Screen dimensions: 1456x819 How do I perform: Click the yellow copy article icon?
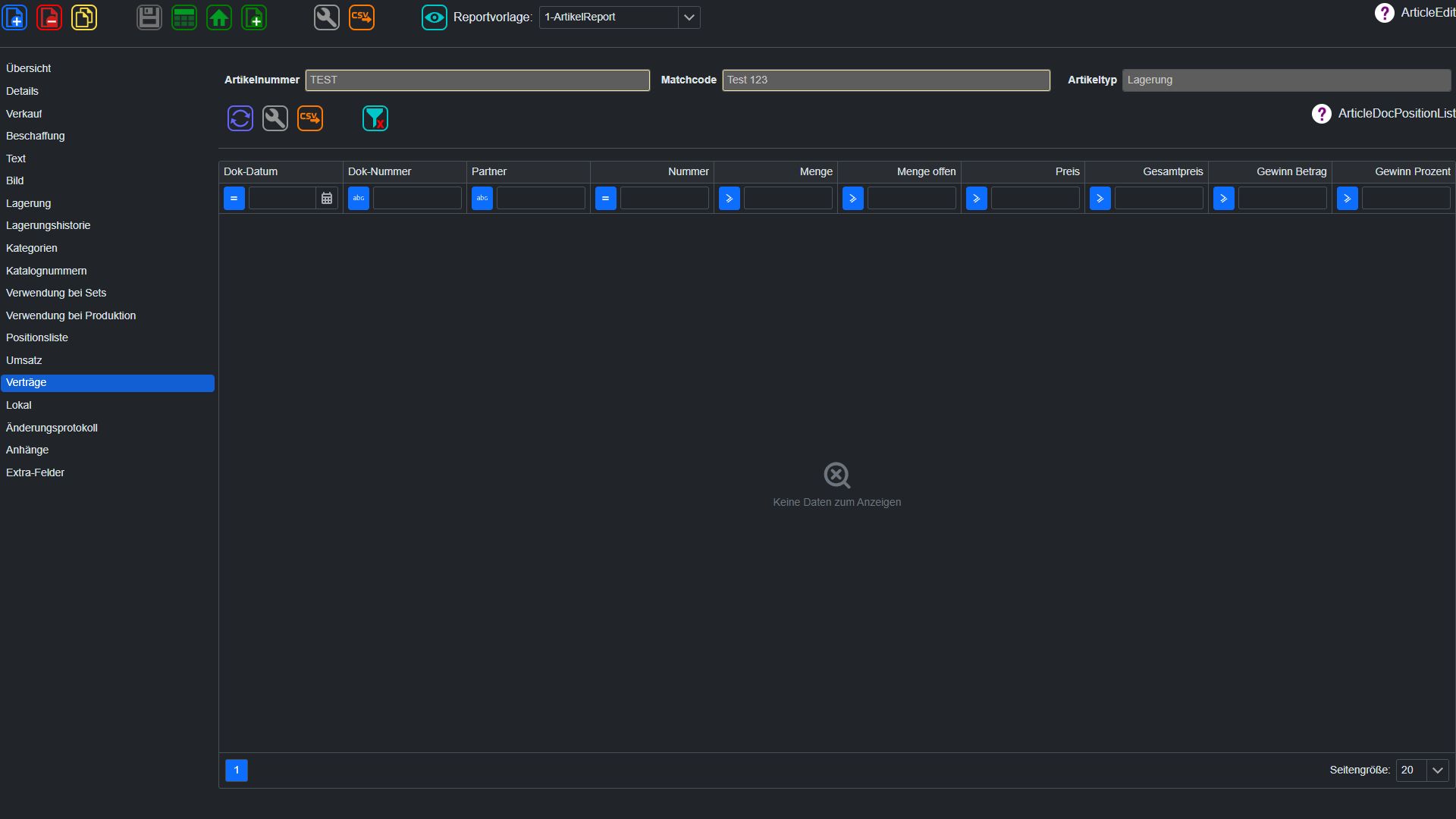tap(84, 17)
